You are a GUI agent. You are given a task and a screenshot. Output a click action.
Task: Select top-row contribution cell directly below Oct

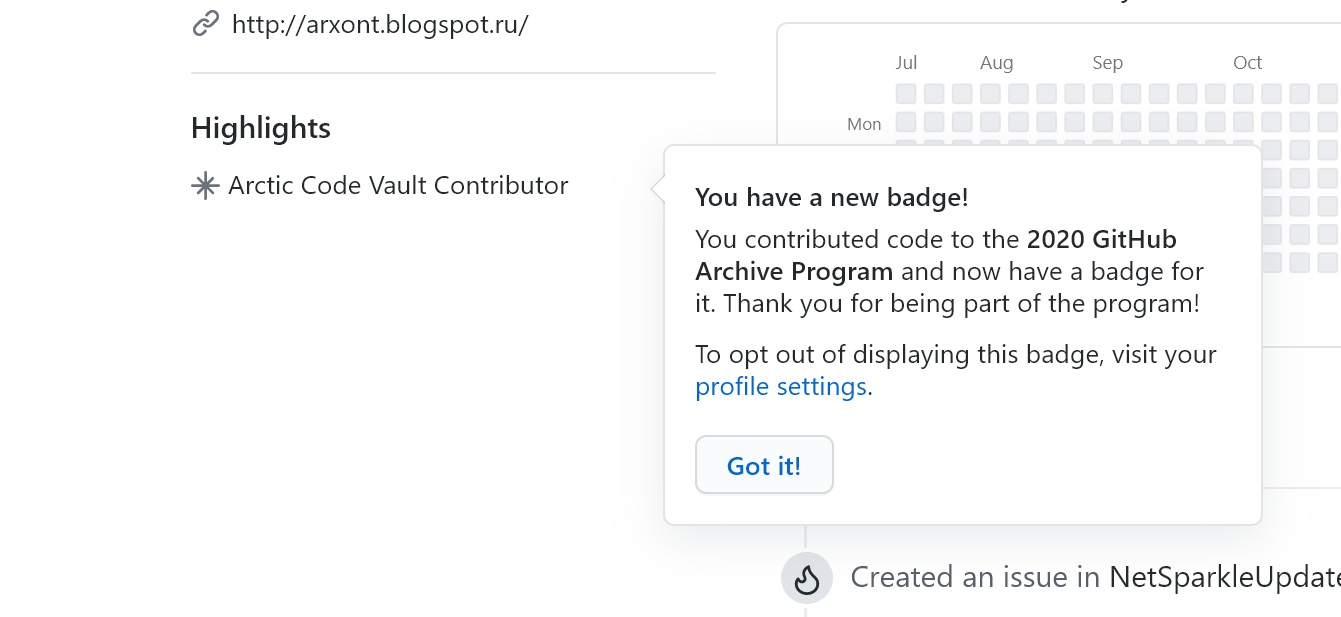[x=1243, y=94]
